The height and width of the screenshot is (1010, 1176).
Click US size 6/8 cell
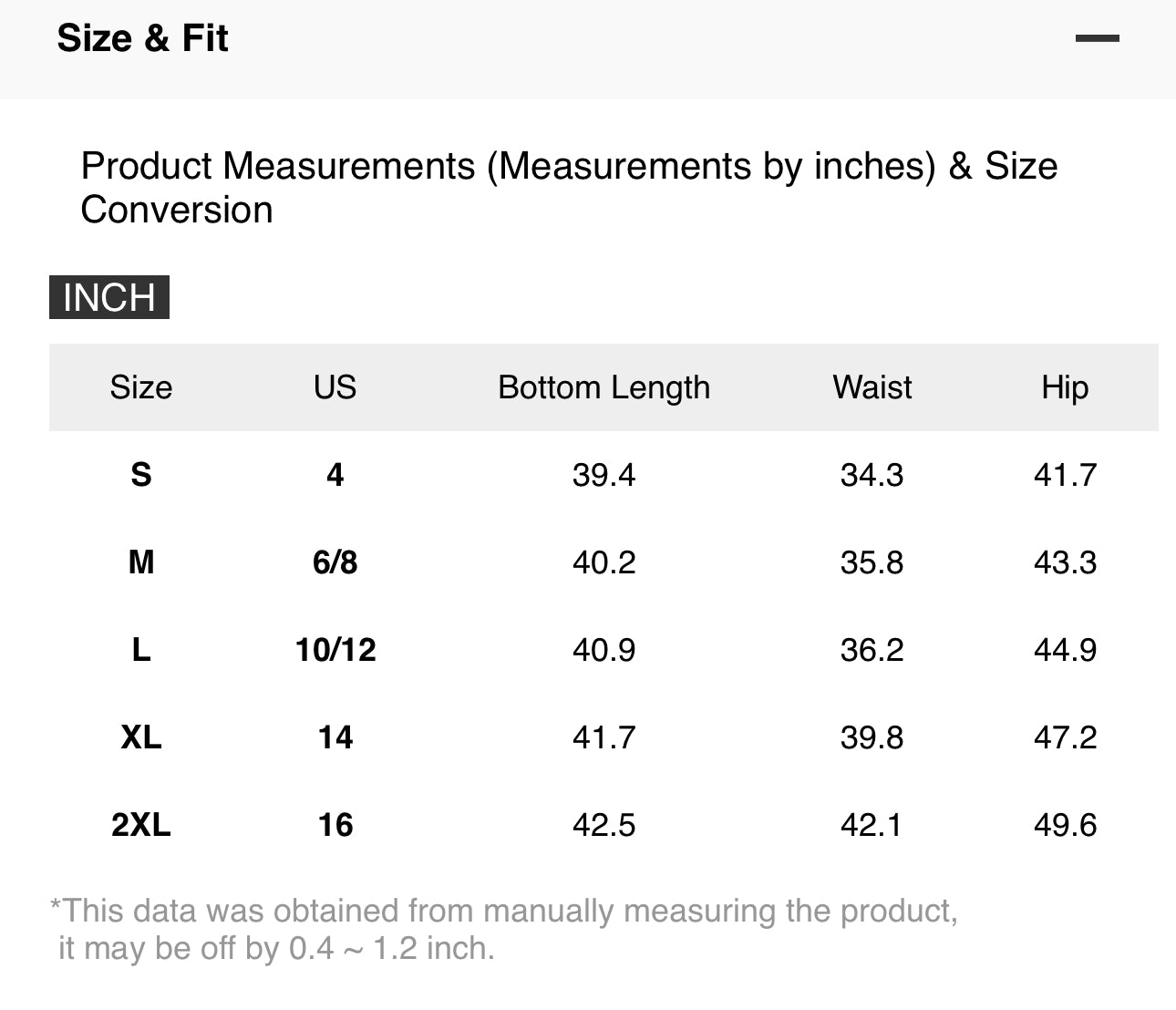(x=335, y=562)
